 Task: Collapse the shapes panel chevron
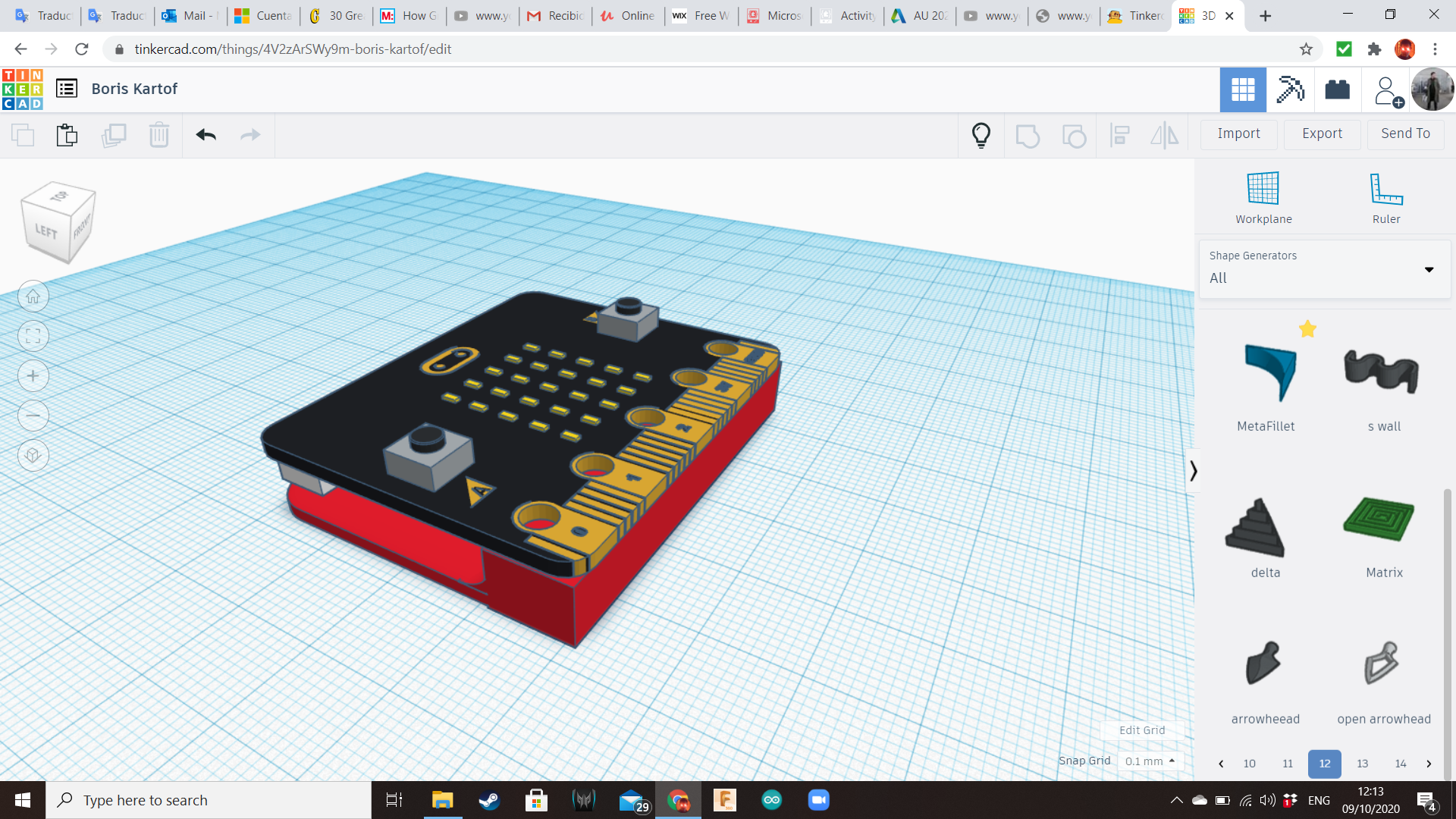[x=1193, y=471]
